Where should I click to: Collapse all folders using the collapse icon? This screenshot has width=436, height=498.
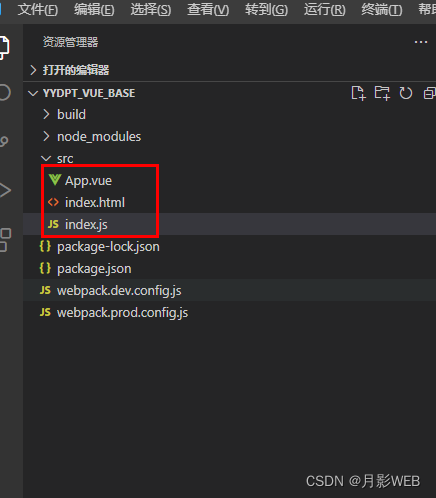click(x=430, y=93)
